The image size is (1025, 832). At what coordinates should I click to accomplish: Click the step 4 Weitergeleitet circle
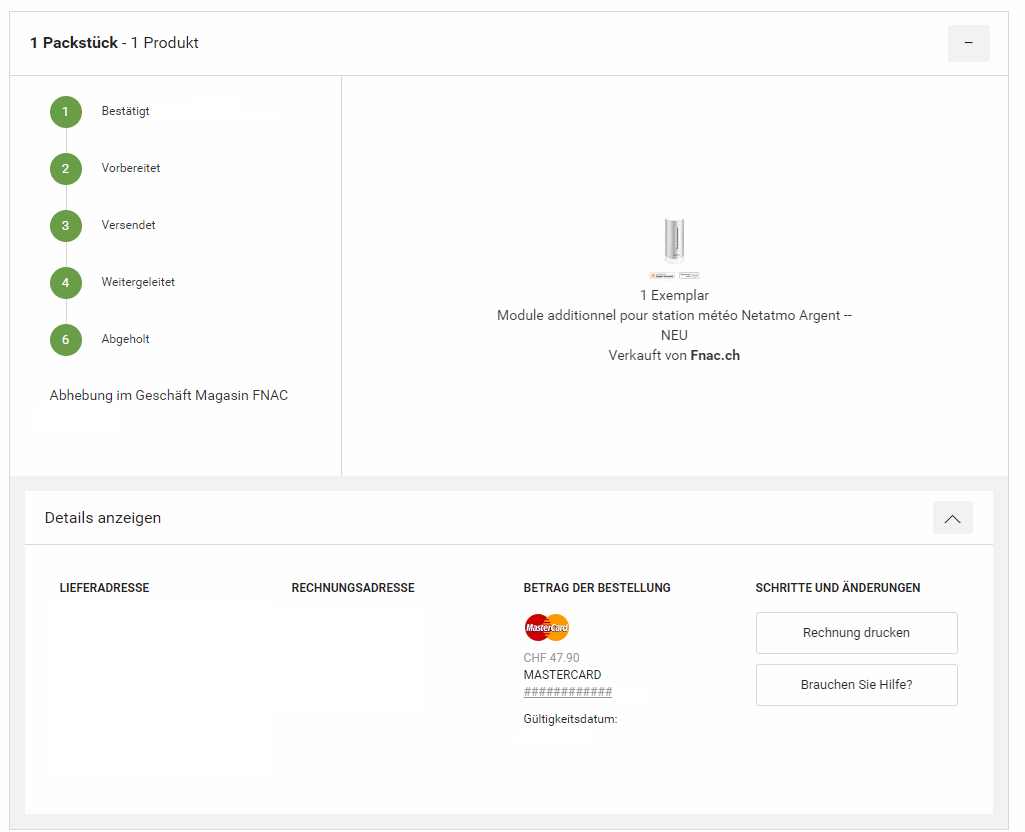click(66, 283)
